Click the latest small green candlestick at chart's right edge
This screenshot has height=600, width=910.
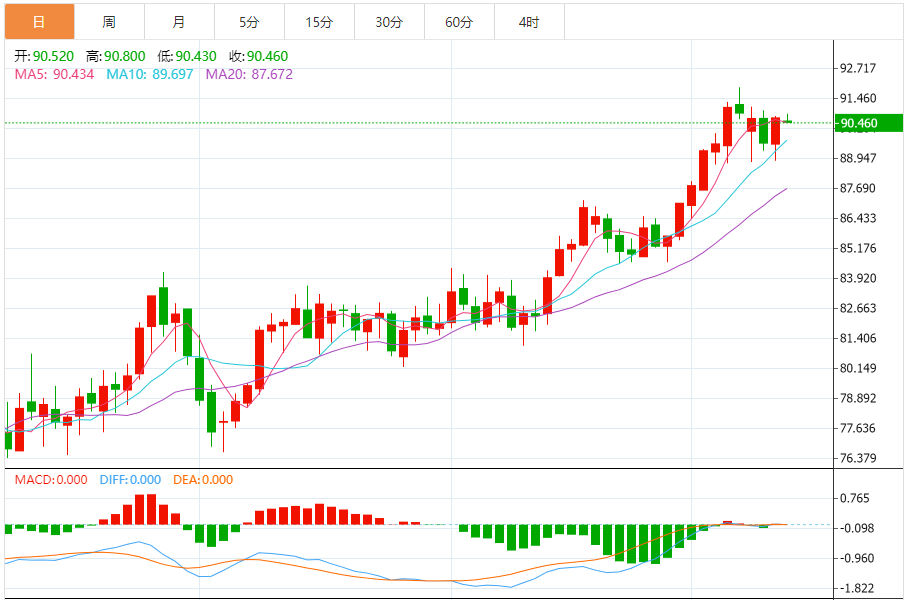788,121
